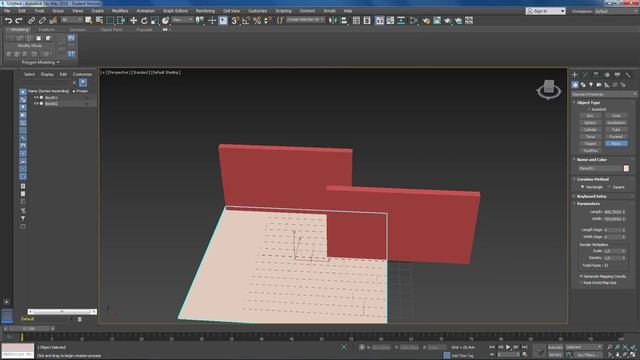The width and height of the screenshot is (640, 360).
Task: Click the Unlink Selection broken-chain icon
Action: pos(42,20)
